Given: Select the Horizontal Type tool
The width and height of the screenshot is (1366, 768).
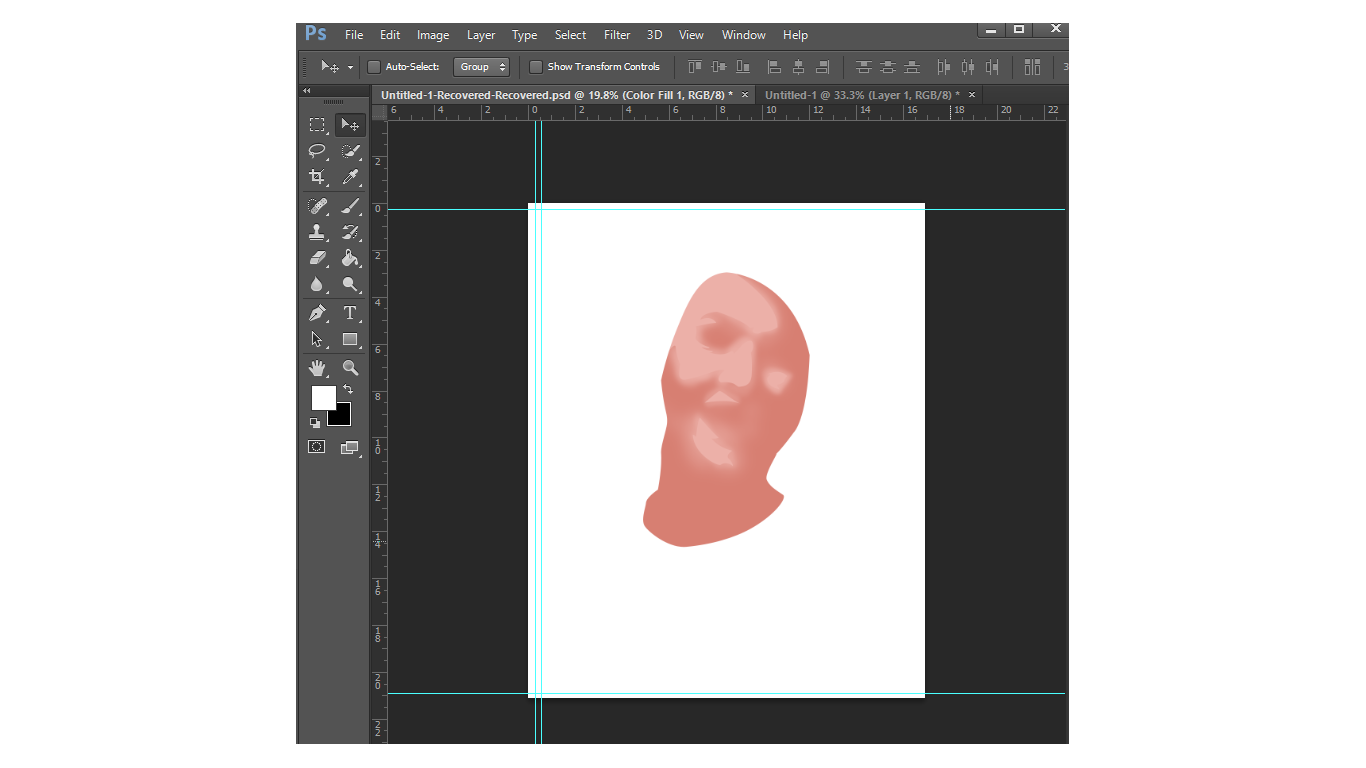Looking at the screenshot, I should point(350,313).
